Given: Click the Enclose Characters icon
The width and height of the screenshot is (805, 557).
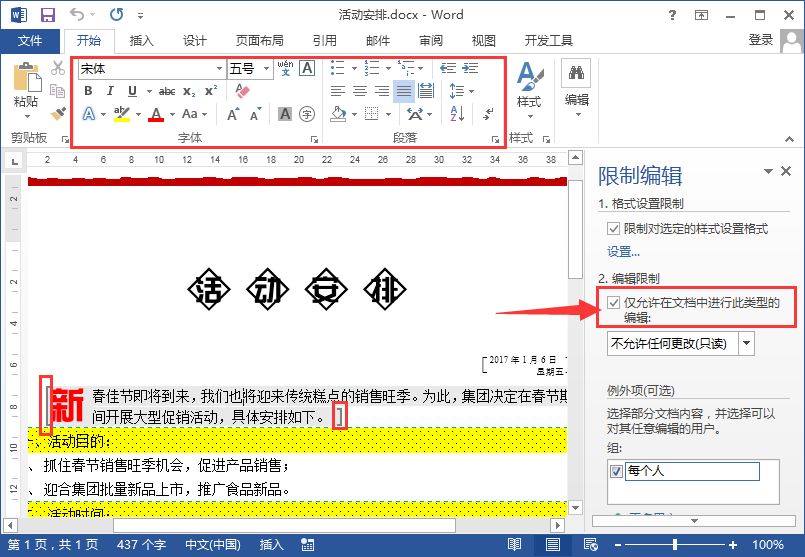Looking at the screenshot, I should (x=307, y=114).
